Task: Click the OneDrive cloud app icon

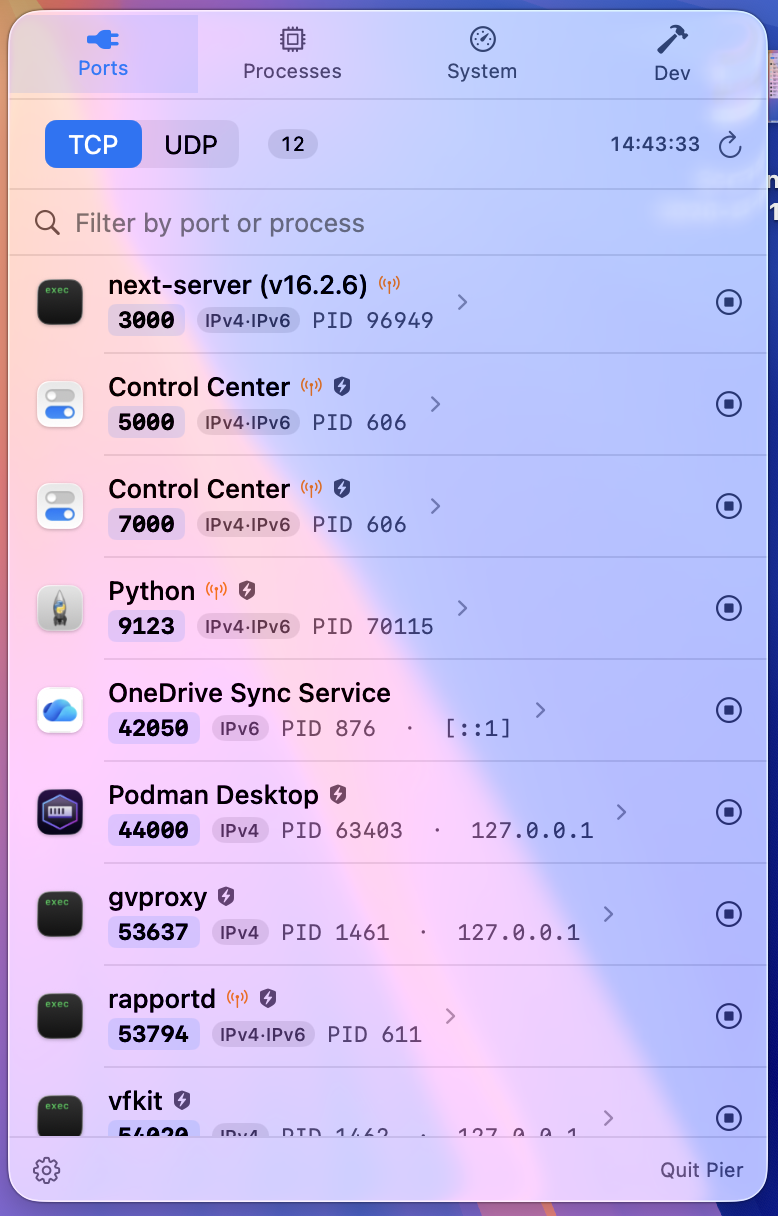Action: click(x=60, y=710)
